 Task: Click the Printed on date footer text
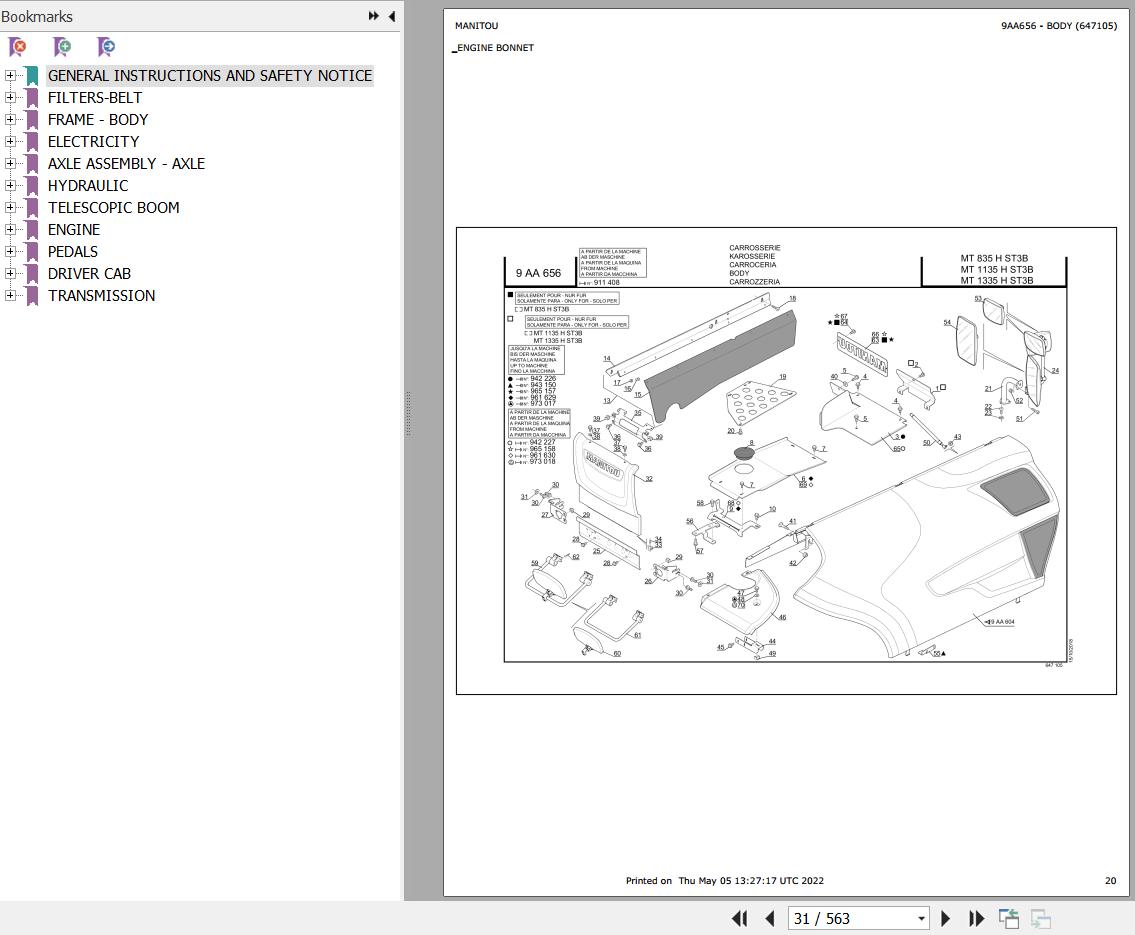click(725, 881)
